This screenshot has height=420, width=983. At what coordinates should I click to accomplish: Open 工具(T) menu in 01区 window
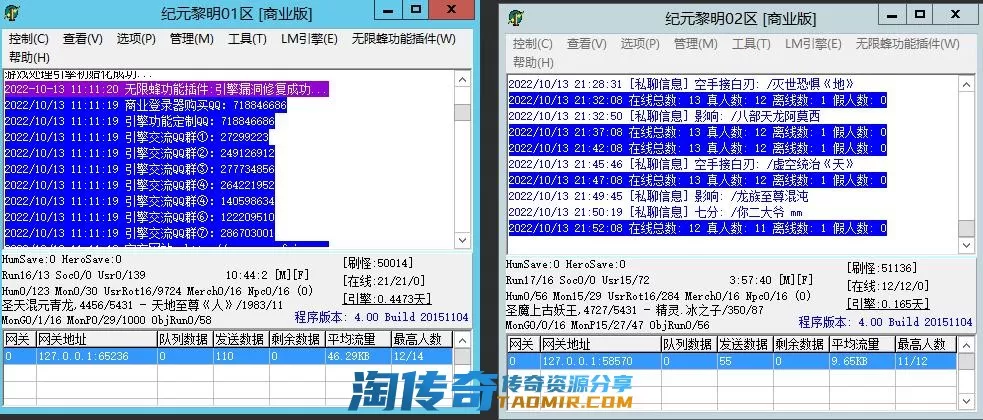(x=247, y=39)
